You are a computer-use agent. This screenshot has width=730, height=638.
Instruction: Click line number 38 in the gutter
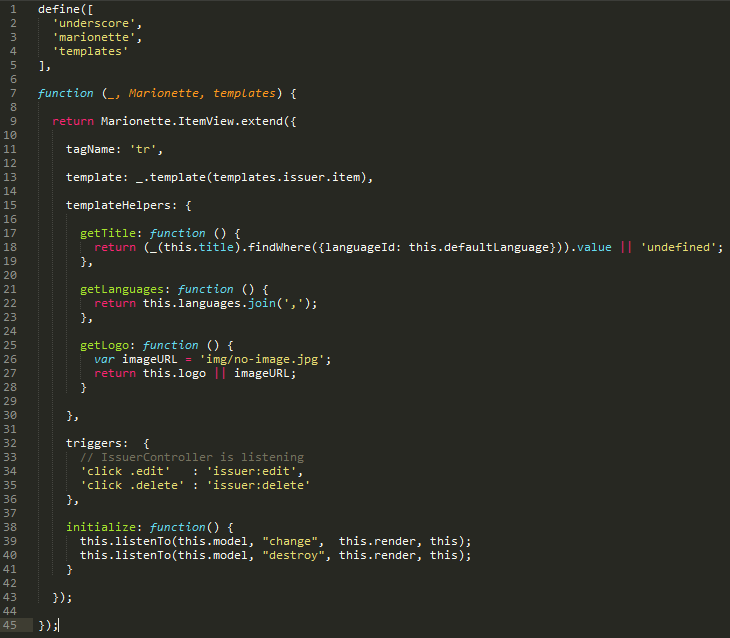coord(10,527)
